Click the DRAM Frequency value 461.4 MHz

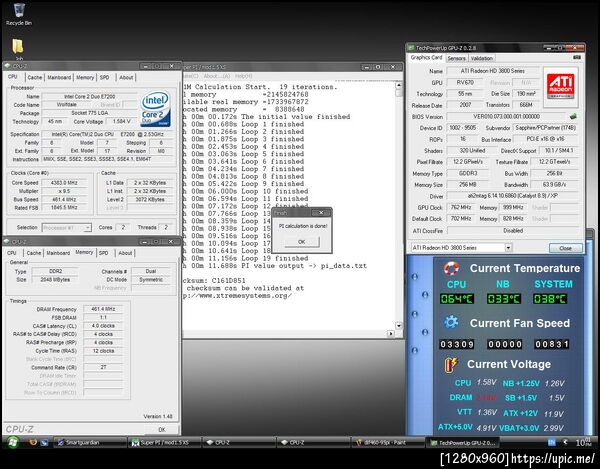pos(103,309)
